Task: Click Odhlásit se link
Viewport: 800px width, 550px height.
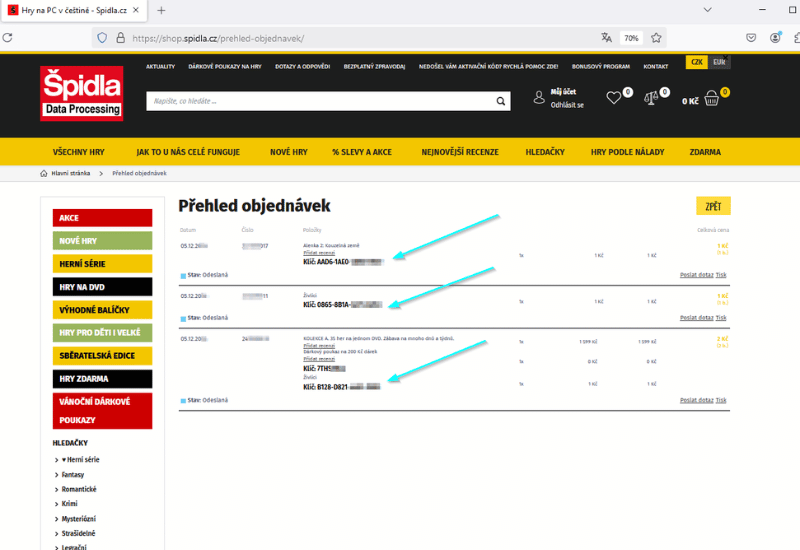Action: (x=567, y=105)
